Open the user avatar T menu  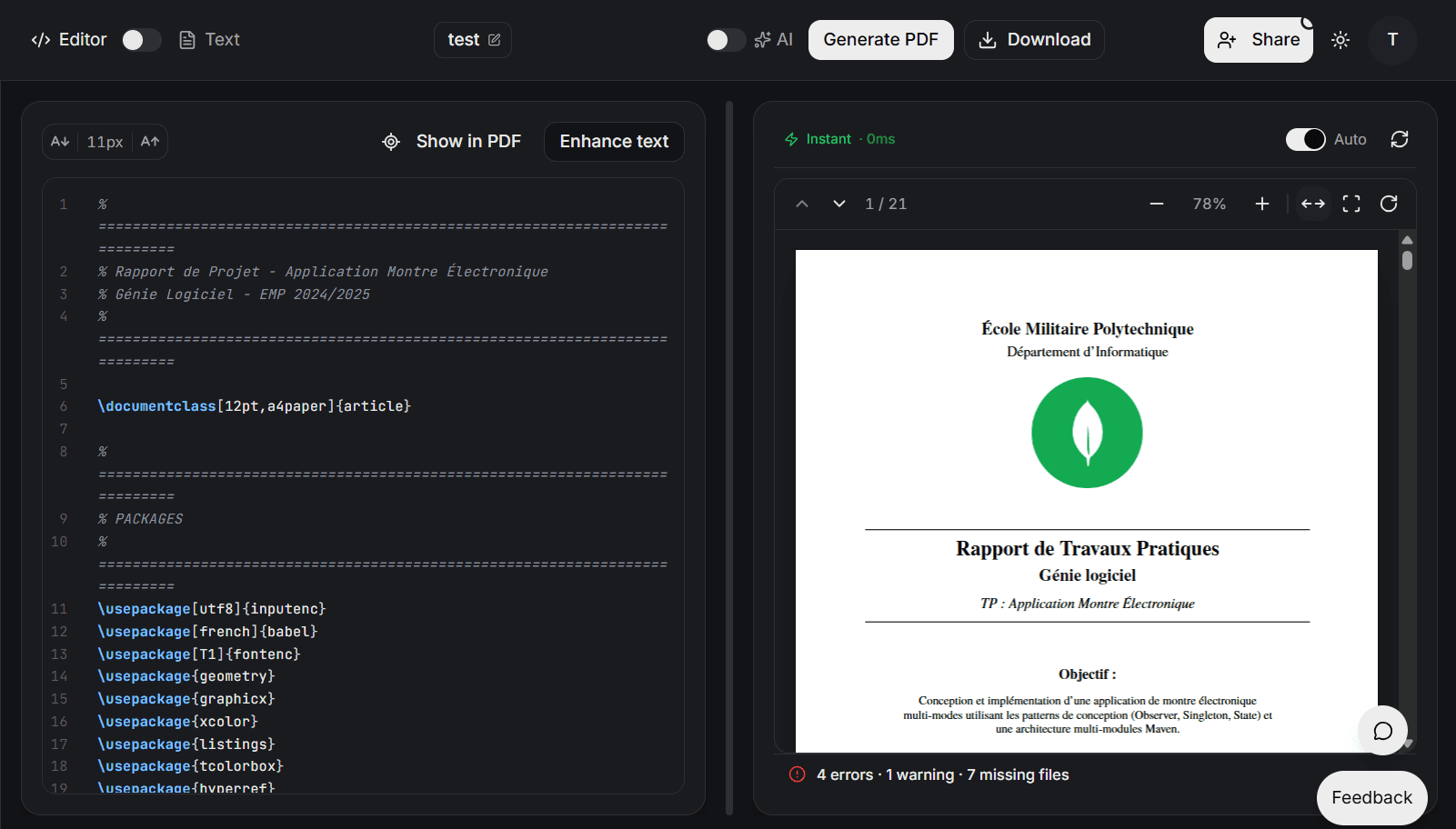pyautogui.click(x=1392, y=40)
